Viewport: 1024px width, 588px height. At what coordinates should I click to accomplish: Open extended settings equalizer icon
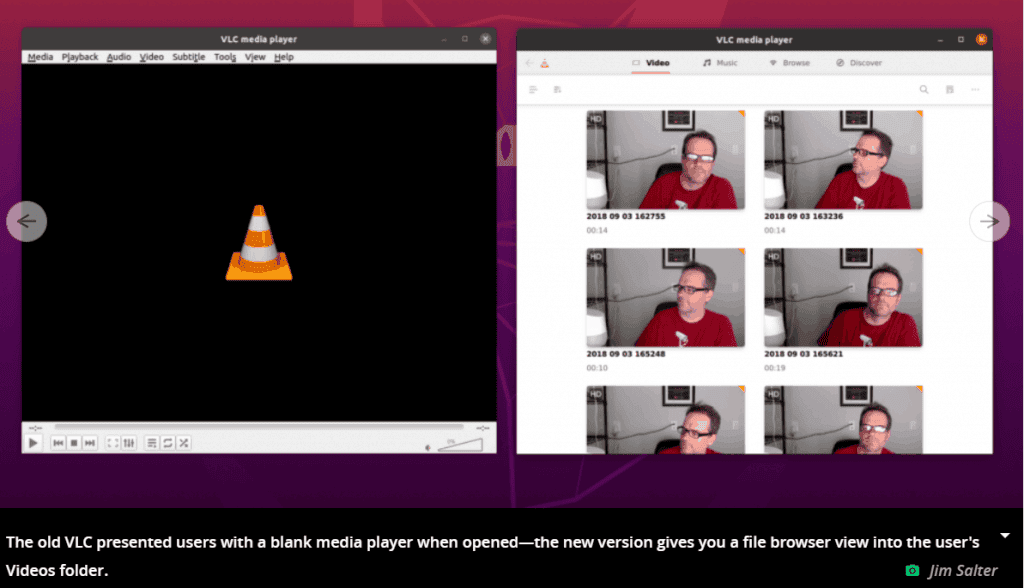[129, 443]
